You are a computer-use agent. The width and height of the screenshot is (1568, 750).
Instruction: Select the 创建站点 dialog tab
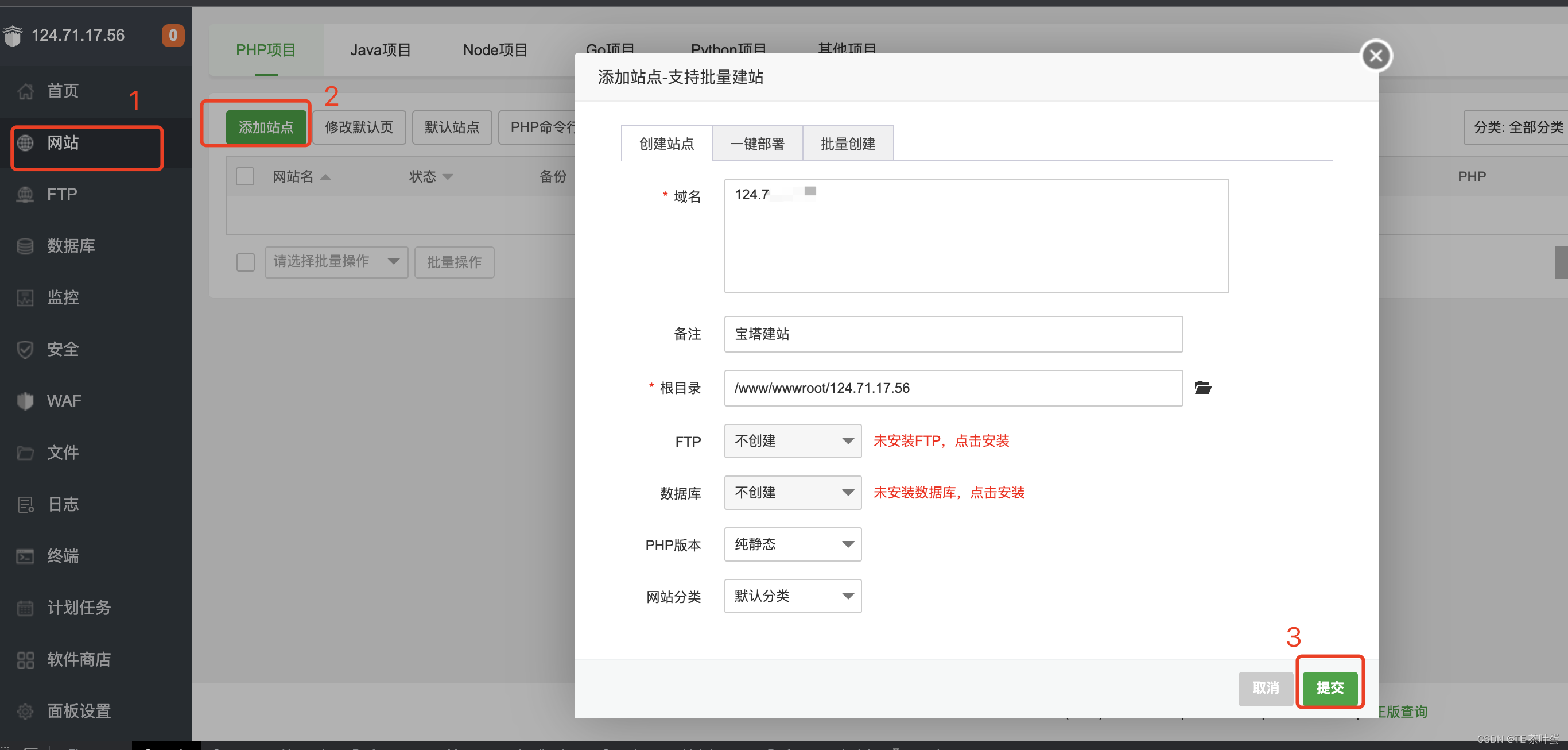click(x=666, y=144)
